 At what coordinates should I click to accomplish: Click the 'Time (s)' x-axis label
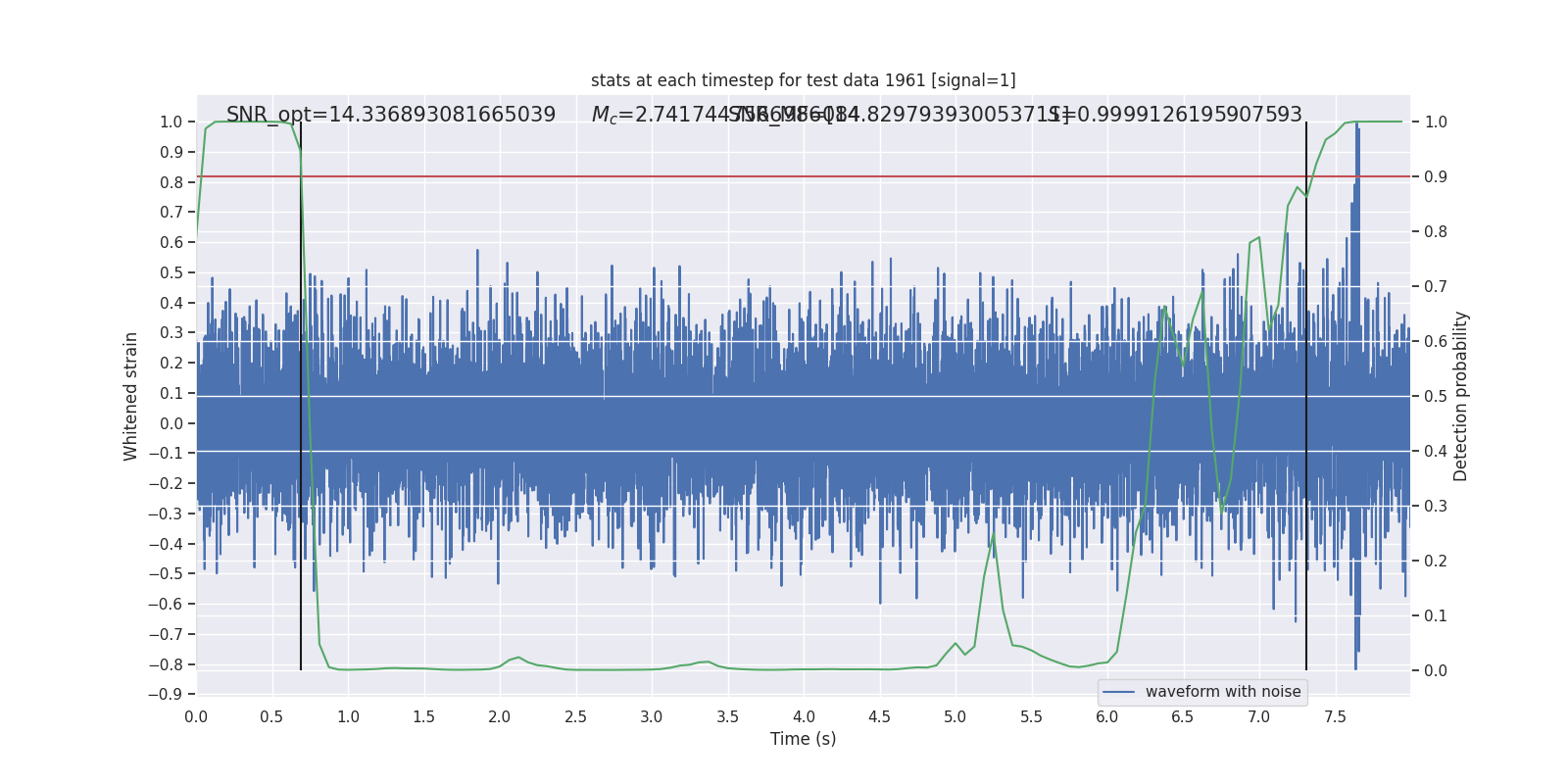[803, 739]
